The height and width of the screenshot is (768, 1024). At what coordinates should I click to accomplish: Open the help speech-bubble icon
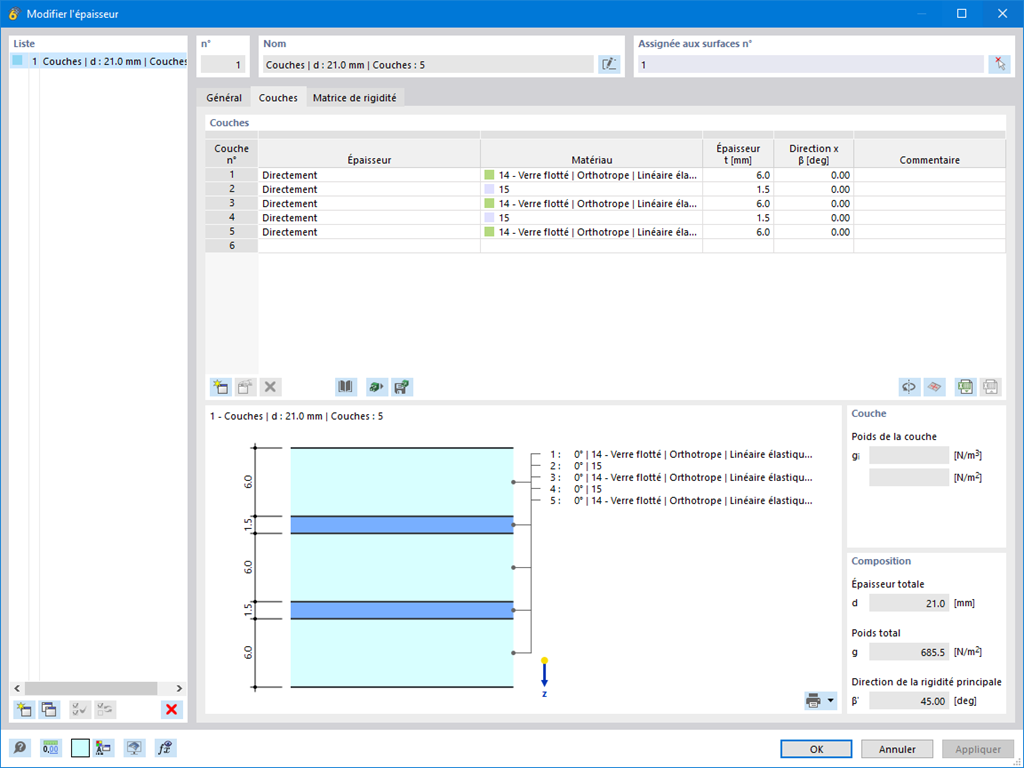coord(20,748)
